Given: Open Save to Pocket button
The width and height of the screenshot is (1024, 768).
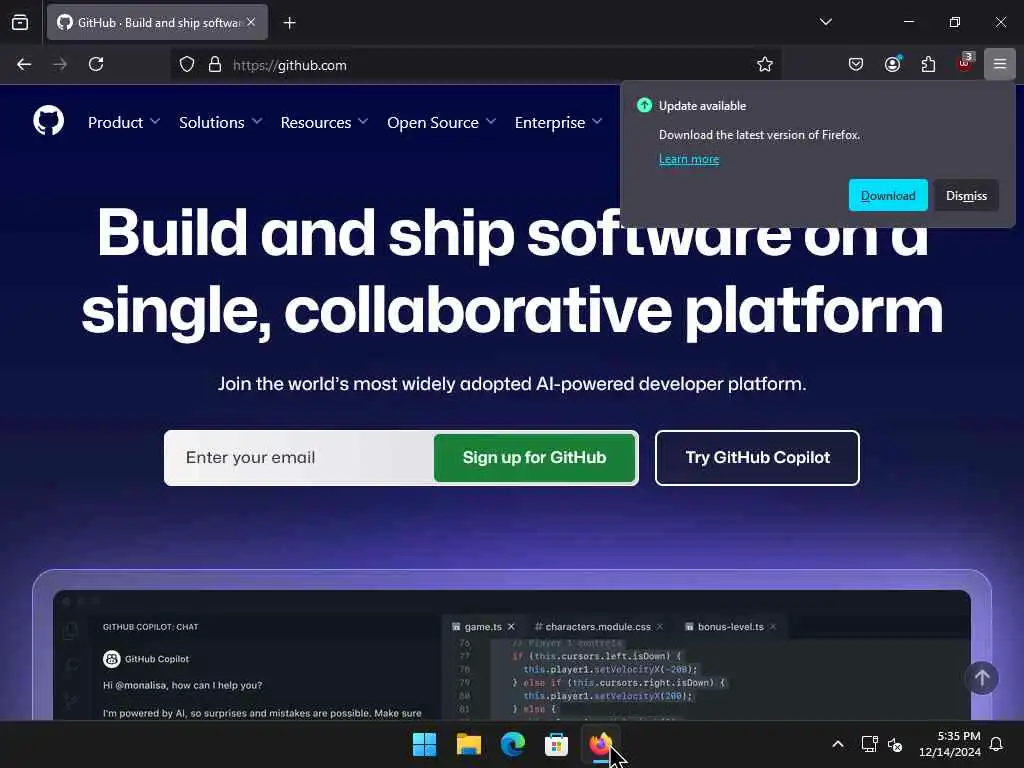Looking at the screenshot, I should (x=856, y=64).
